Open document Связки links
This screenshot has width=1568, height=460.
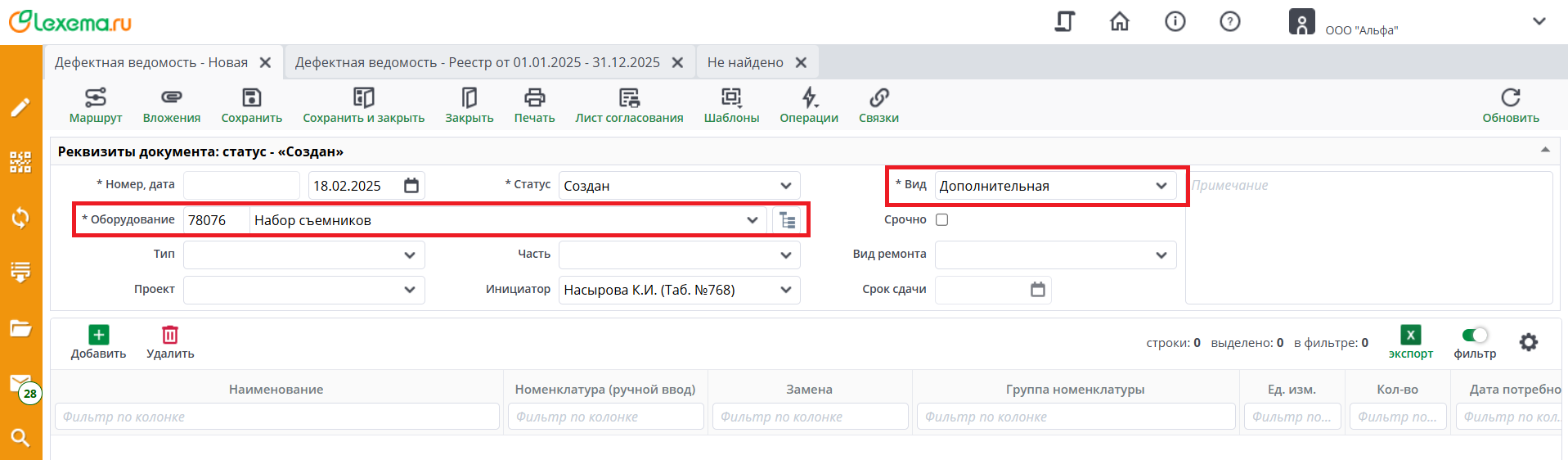click(878, 98)
